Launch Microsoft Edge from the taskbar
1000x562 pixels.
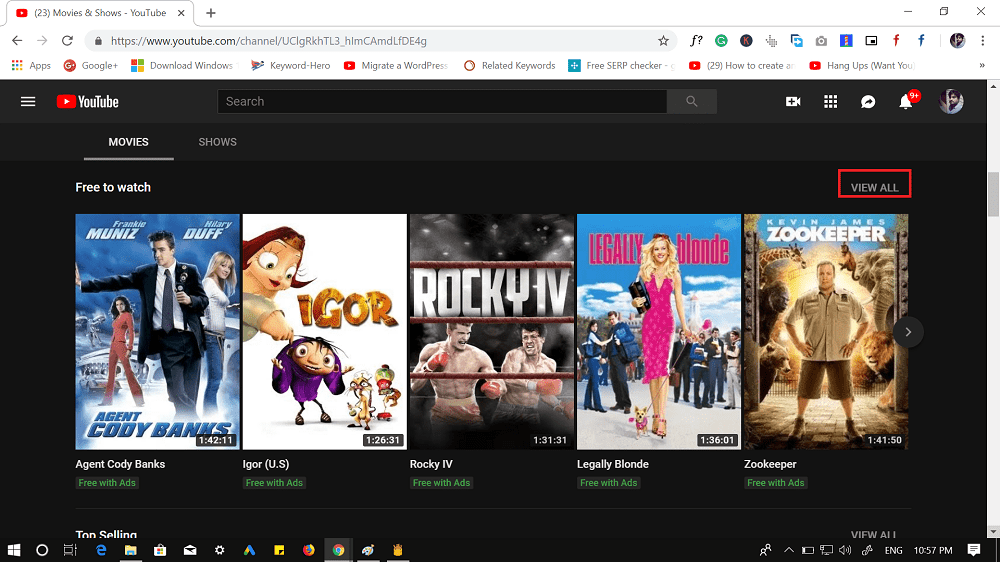(x=101, y=550)
